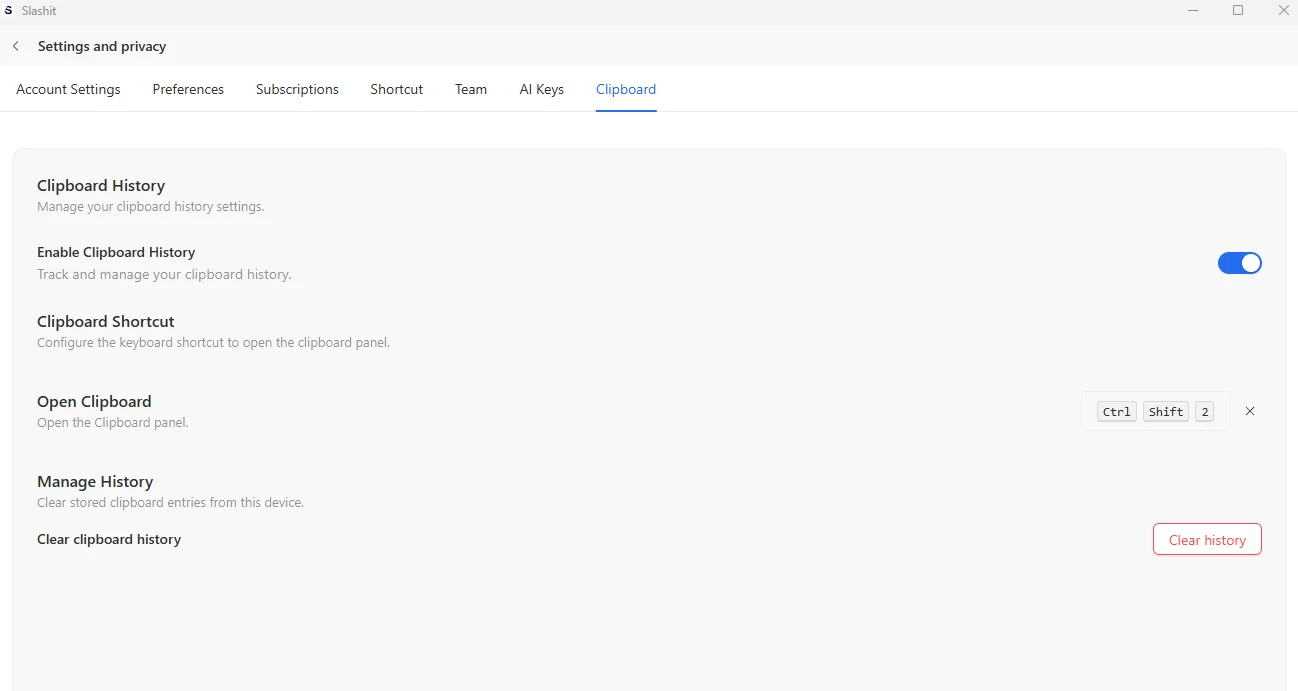Click the Settings and privacy title
The height and width of the screenshot is (691, 1298).
[x=102, y=46]
